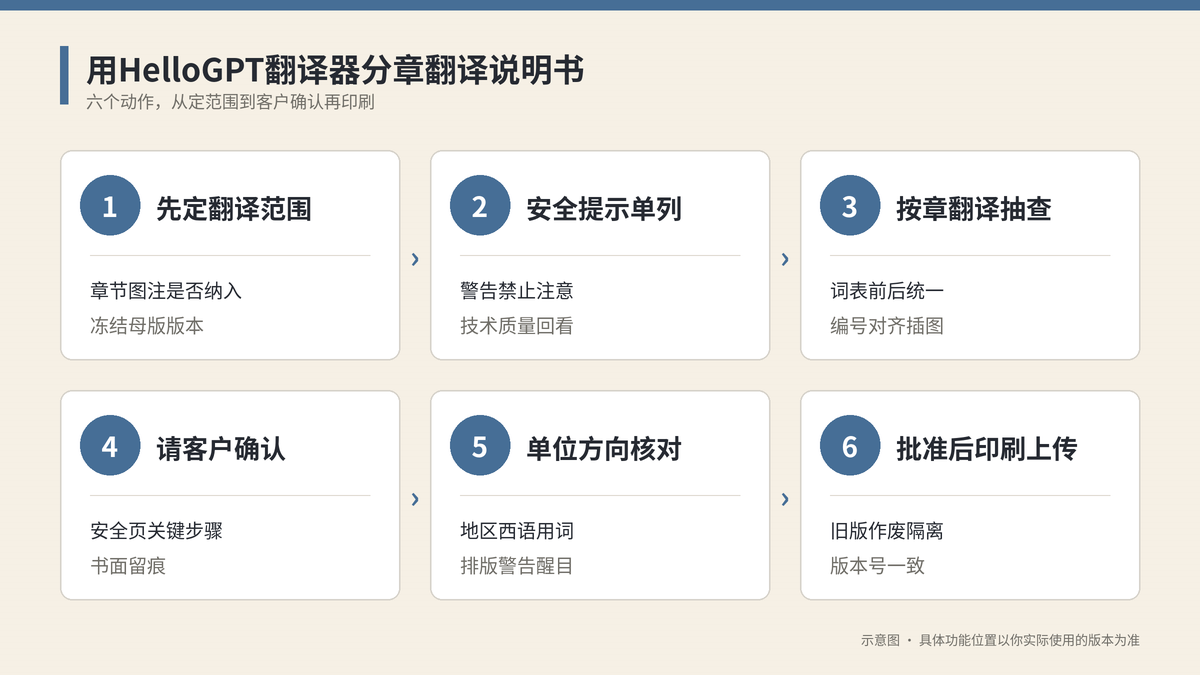
Task: Click the number 6 circle badge
Action: coord(850,446)
